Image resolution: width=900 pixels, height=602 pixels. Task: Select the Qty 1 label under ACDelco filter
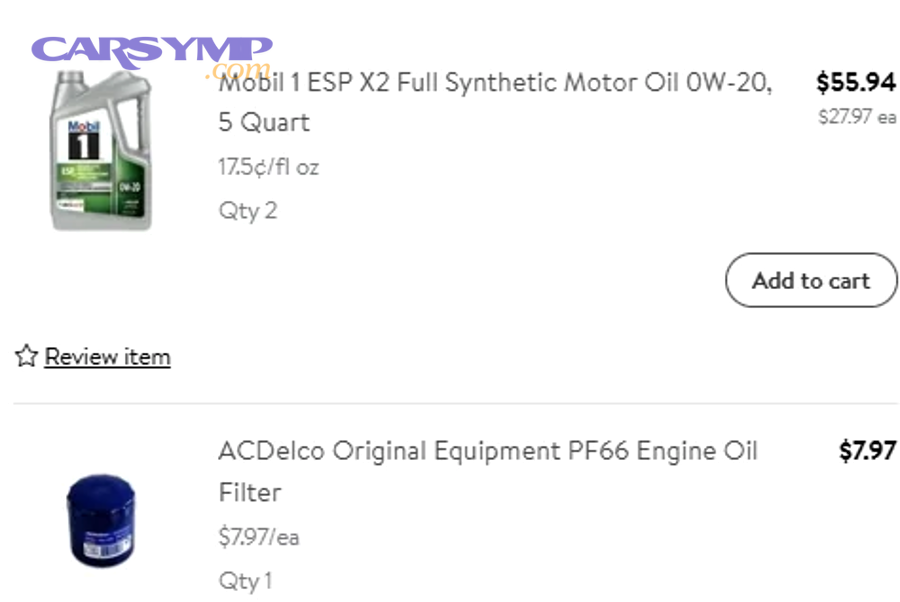(x=243, y=580)
